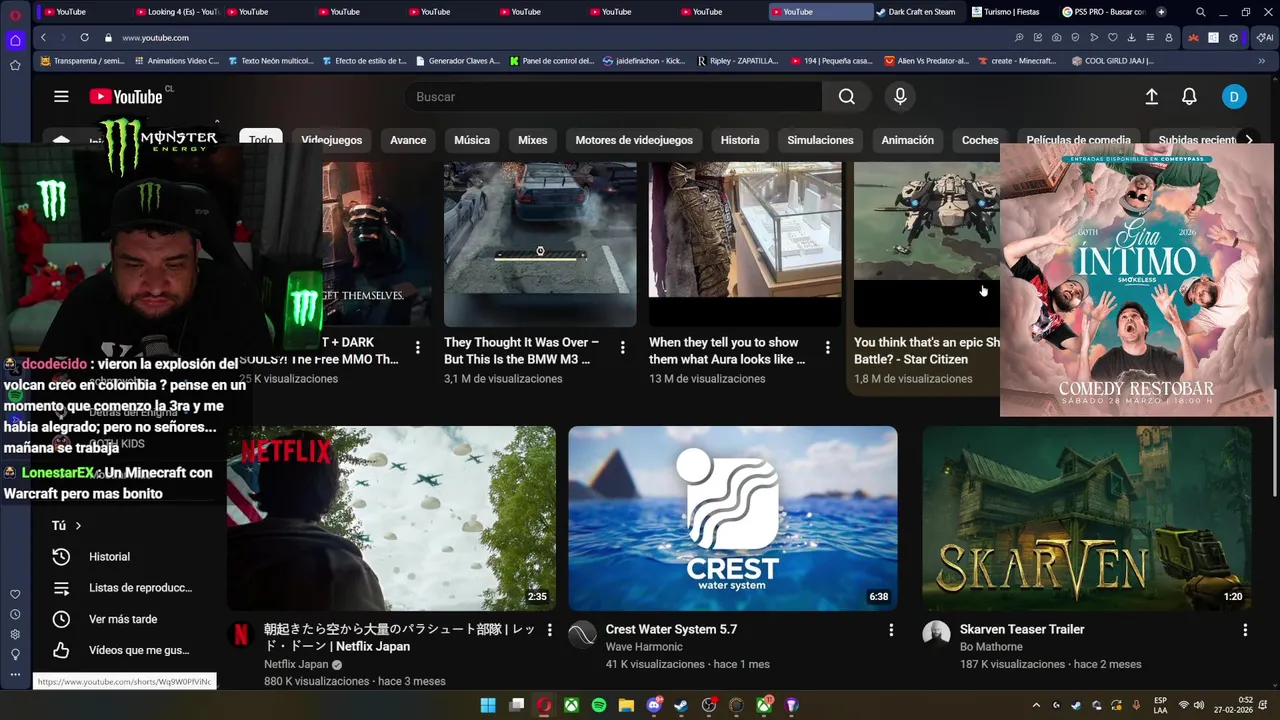The width and height of the screenshot is (1280, 720).
Task: Start voice search with the microphone icon
Action: point(900,97)
